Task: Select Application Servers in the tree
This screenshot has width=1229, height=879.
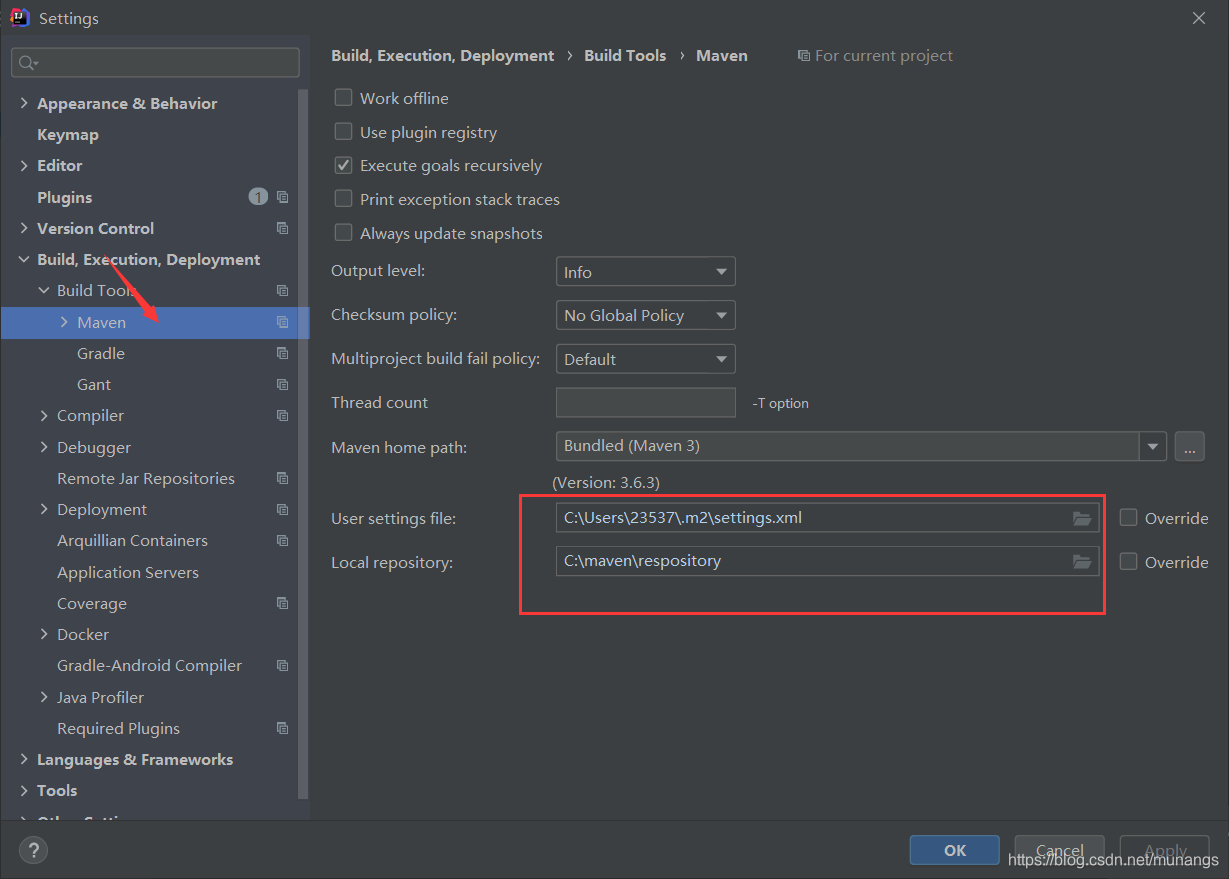Action: [128, 572]
